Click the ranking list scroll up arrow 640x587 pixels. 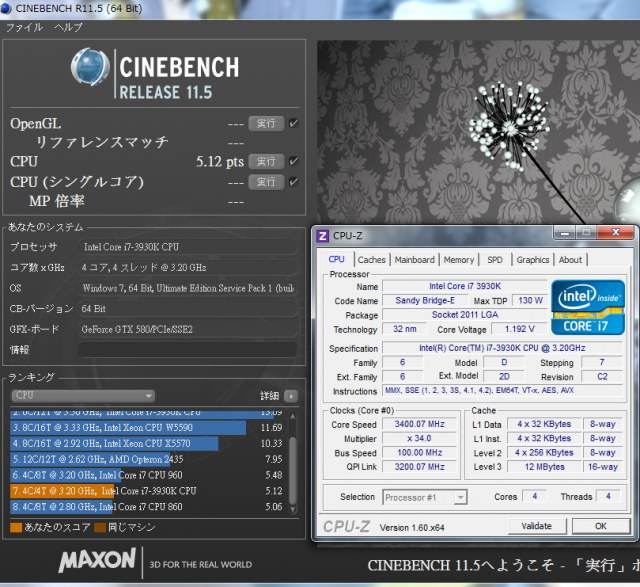(x=292, y=416)
